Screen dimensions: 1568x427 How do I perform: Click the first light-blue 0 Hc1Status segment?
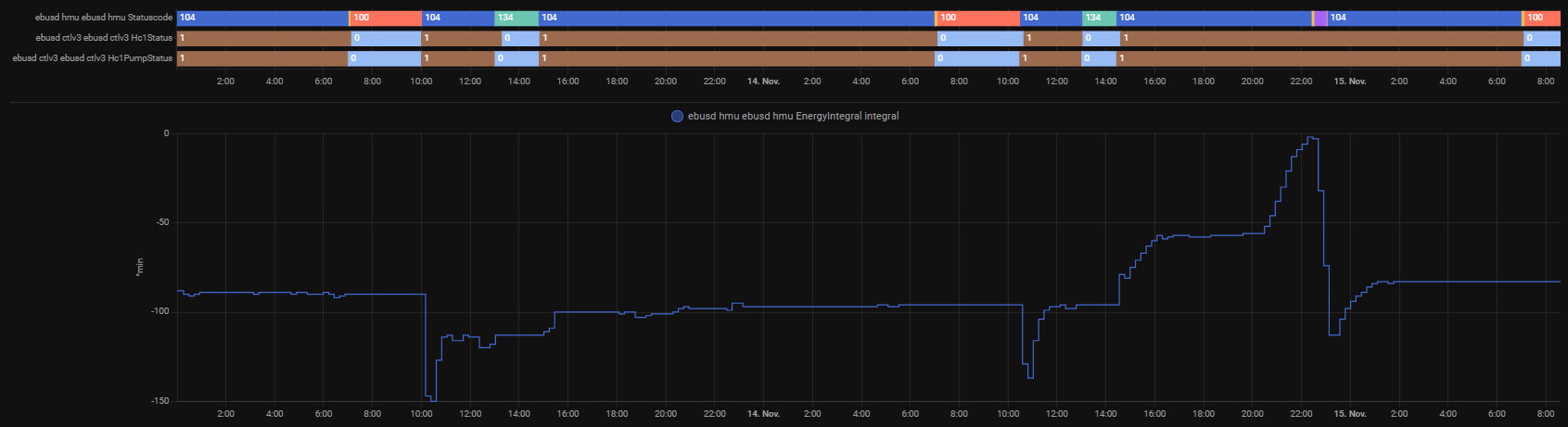tap(386, 38)
